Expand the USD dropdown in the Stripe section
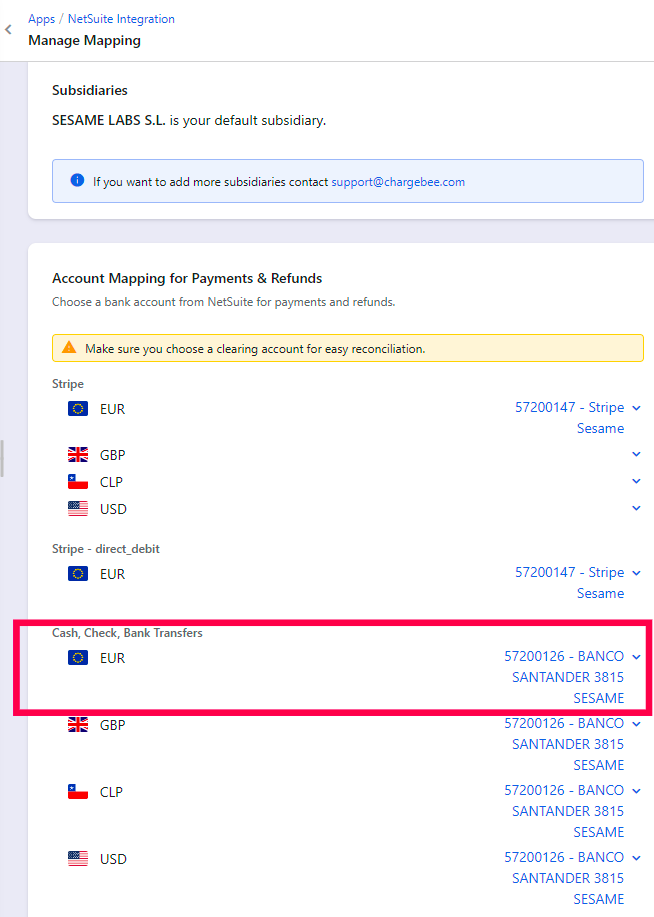Viewport: 654px width, 917px height. [x=637, y=507]
